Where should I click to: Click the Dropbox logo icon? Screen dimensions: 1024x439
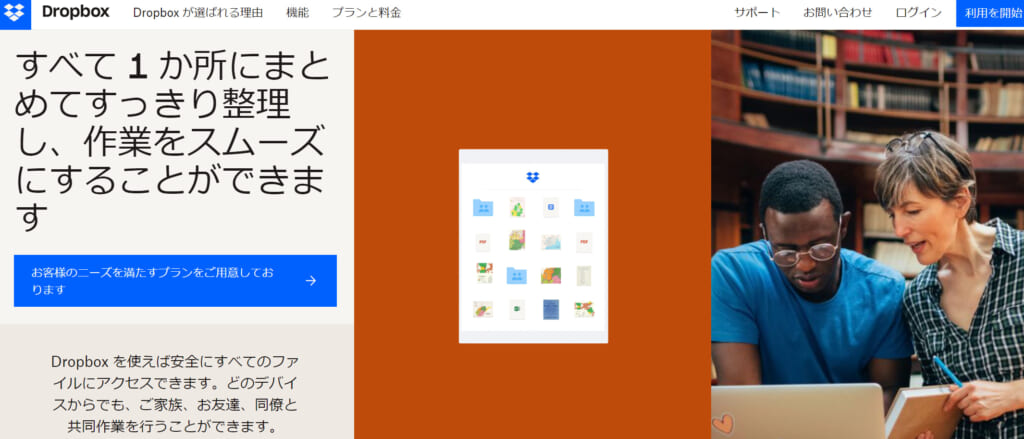tap(15, 12)
